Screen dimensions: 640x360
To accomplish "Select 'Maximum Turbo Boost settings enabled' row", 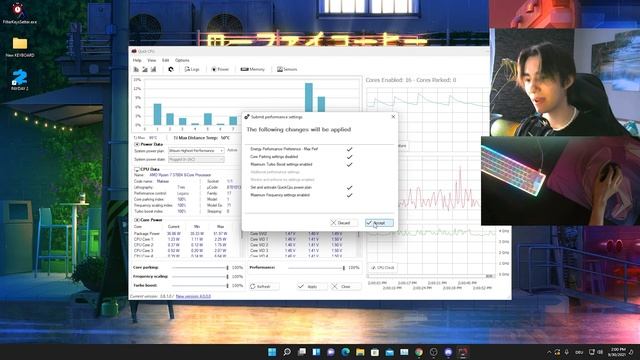I will point(301,164).
